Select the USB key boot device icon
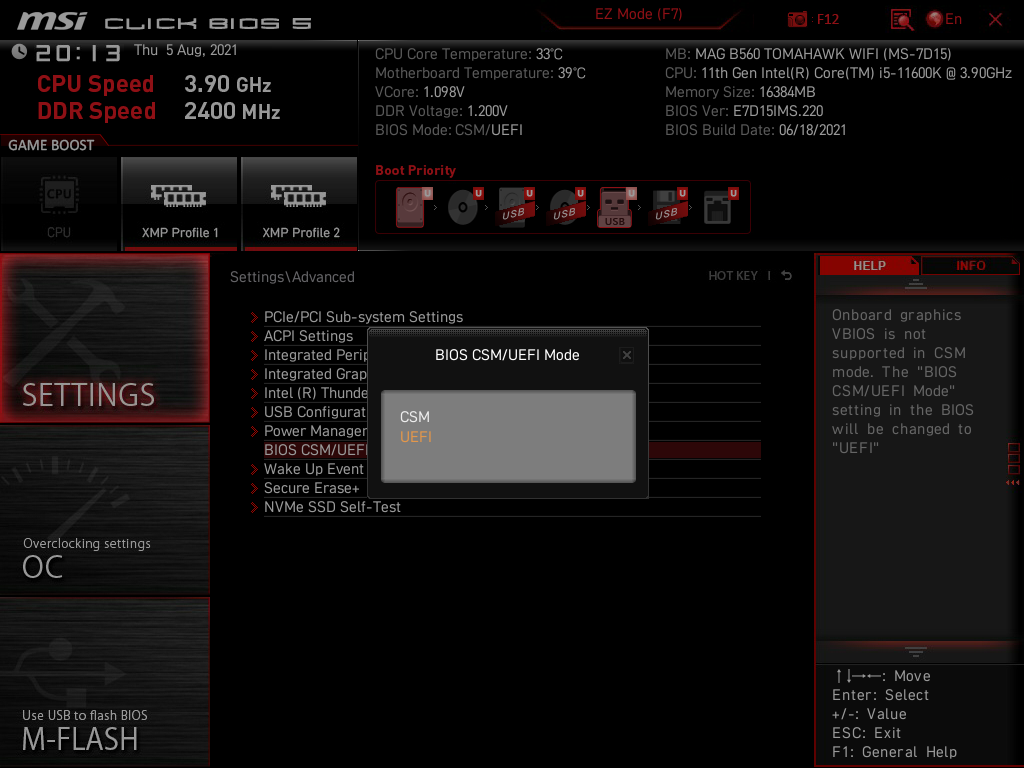Screen dimensions: 1024x768 (x=616, y=208)
